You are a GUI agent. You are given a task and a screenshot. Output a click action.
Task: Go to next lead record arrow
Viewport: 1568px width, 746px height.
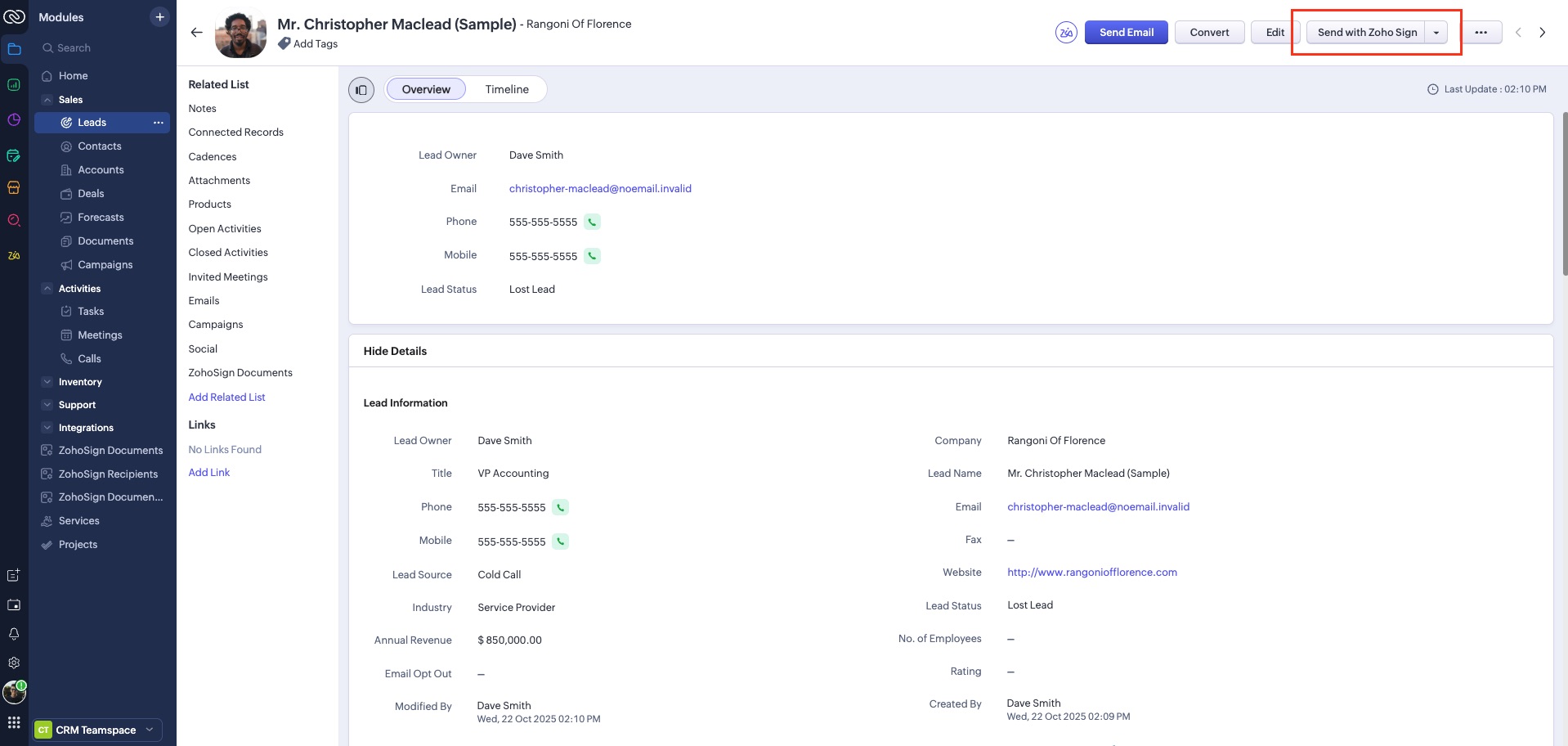(1542, 33)
